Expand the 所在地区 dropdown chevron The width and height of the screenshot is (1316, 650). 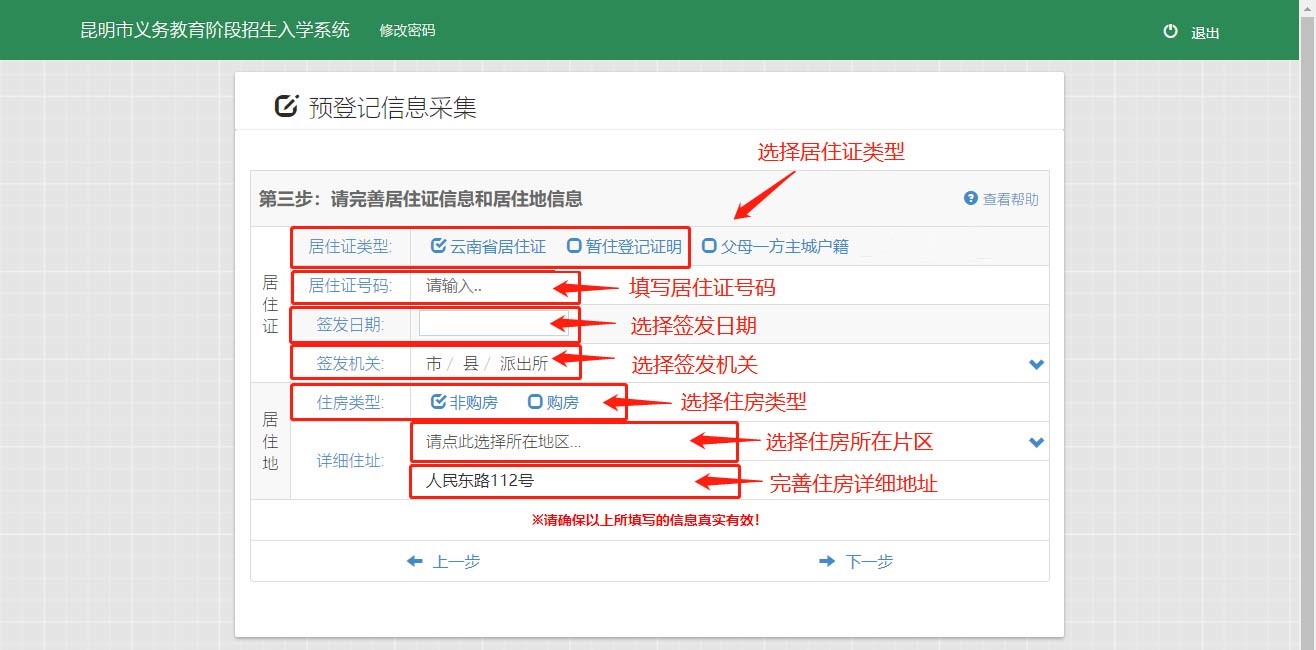1036,442
